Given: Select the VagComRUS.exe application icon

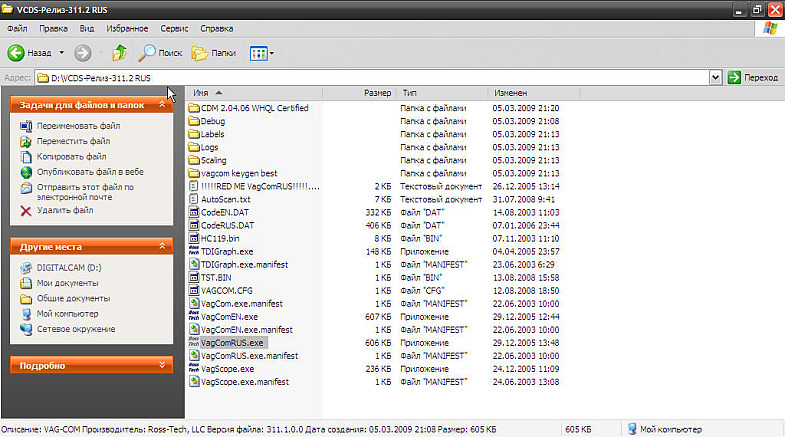Looking at the screenshot, I should 194,342.
